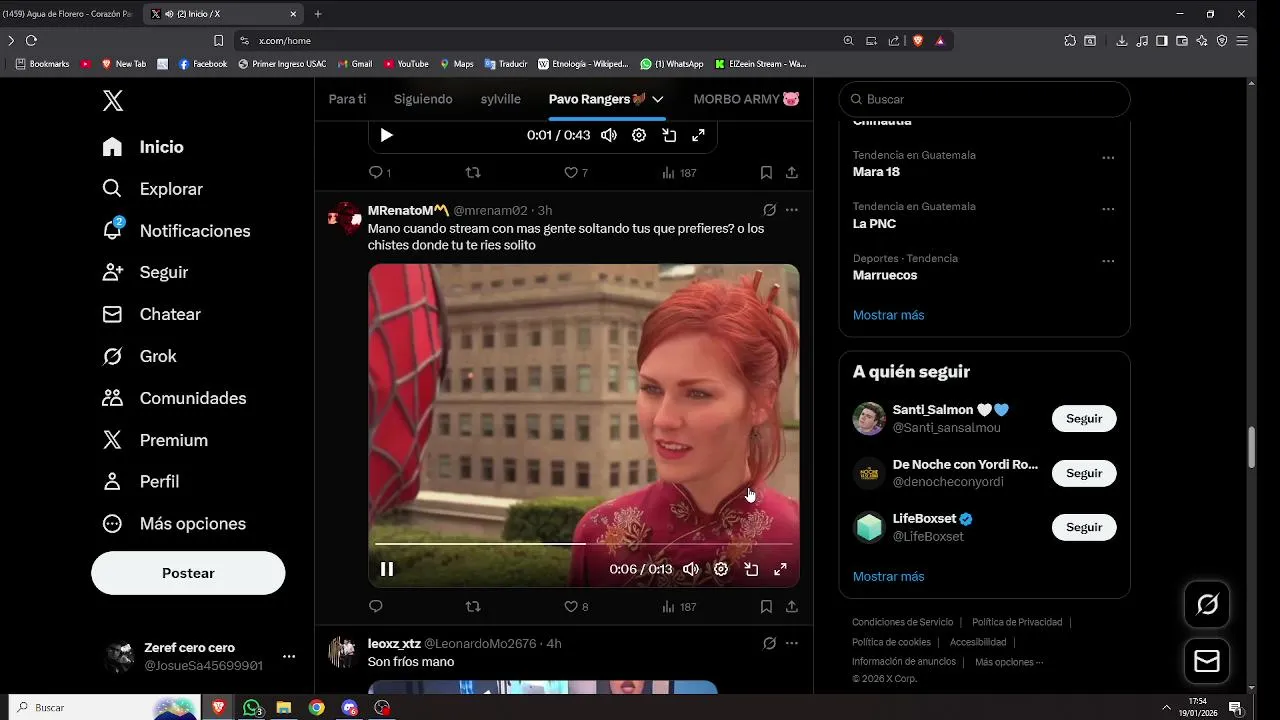Open the floating Grok button

(1207, 604)
